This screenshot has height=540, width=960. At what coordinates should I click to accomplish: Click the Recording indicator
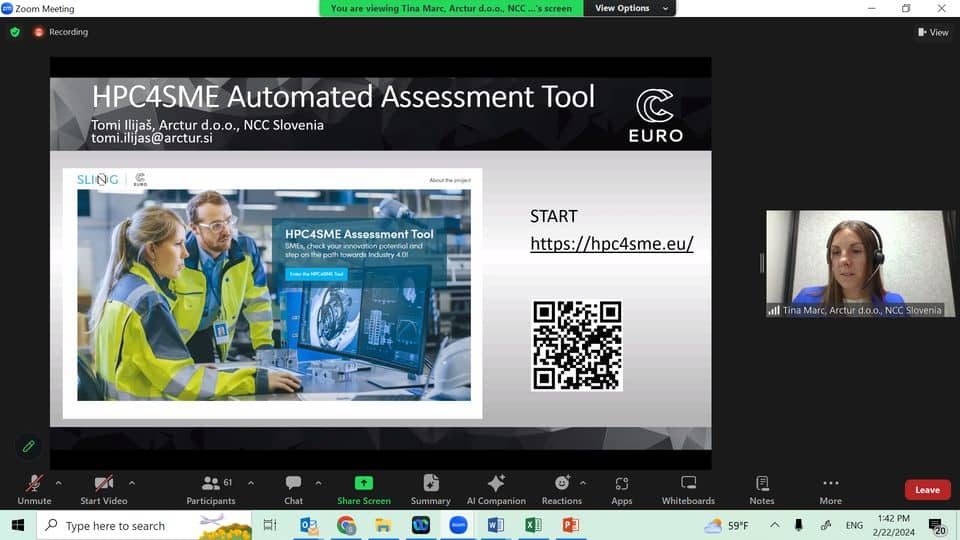pyautogui.click(x=61, y=32)
